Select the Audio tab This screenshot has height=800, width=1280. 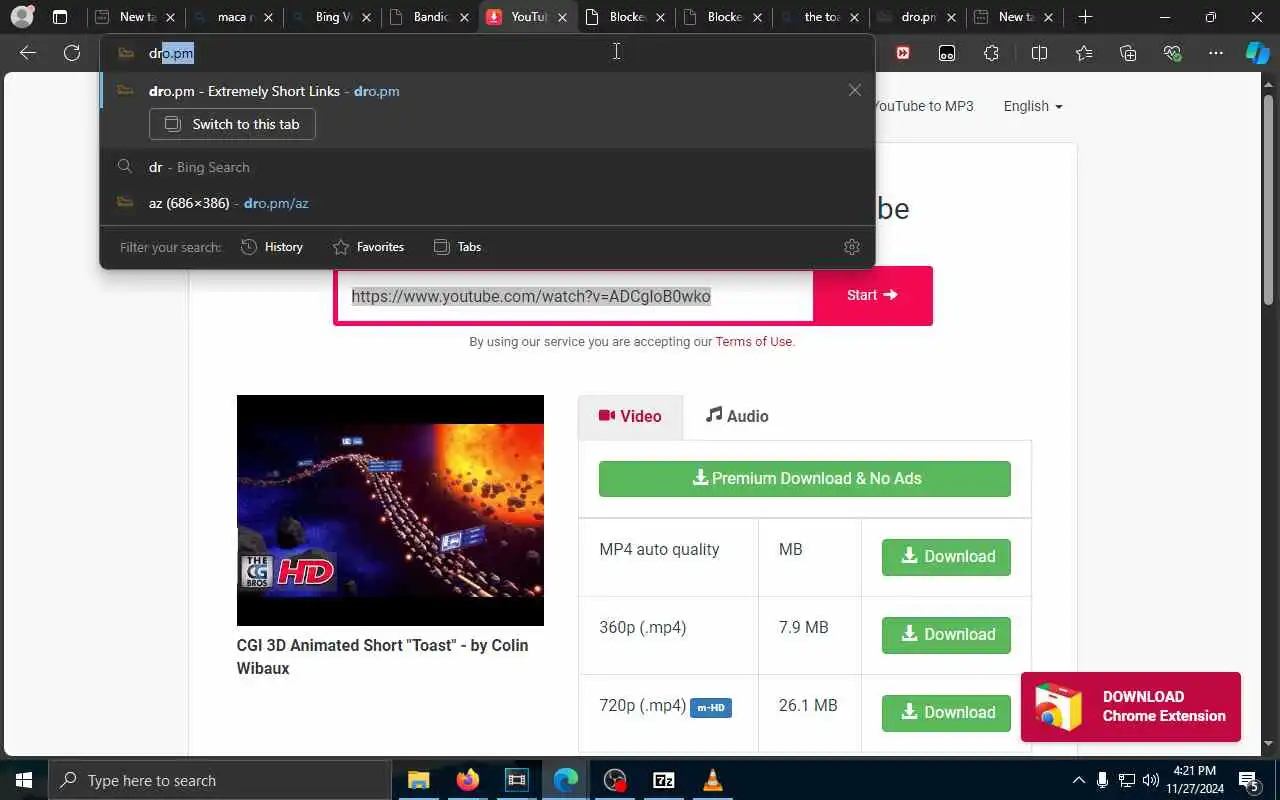pyautogui.click(x=737, y=416)
